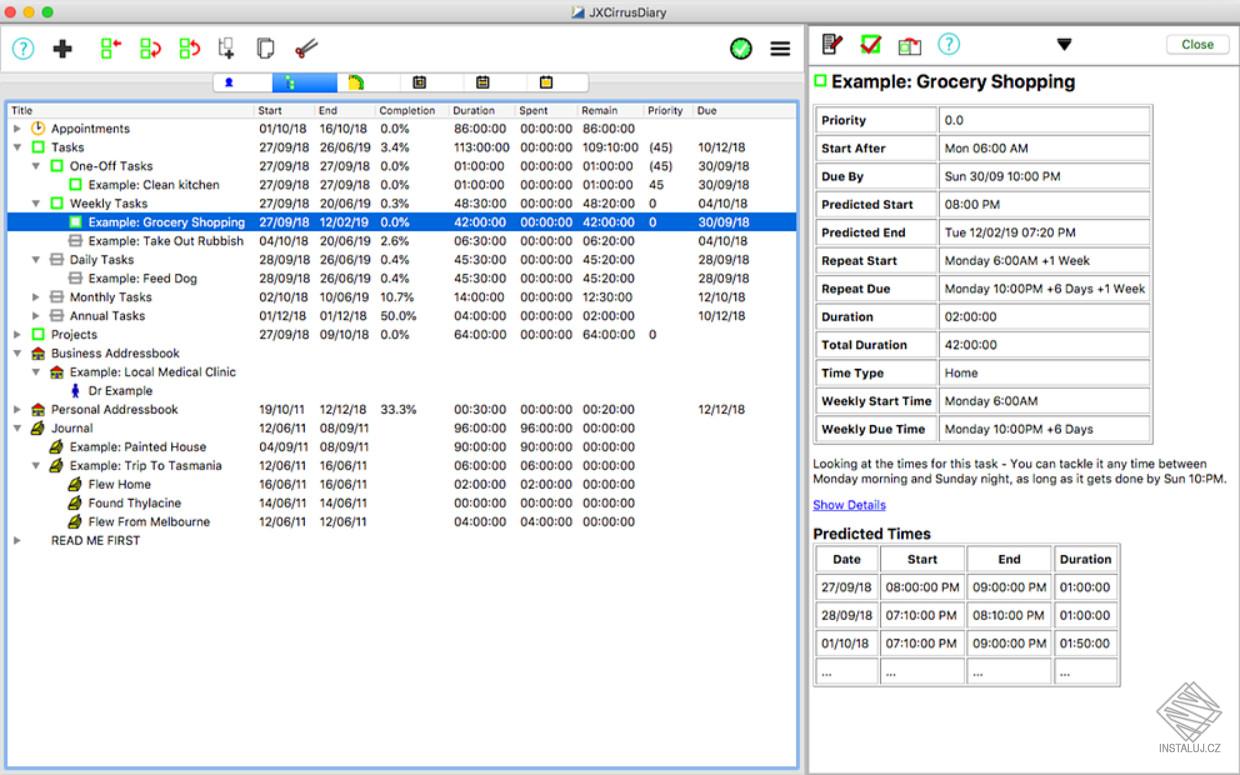Image resolution: width=1240 pixels, height=775 pixels.
Task: Open the black triangle dropdown in detail panel
Action: (1064, 44)
